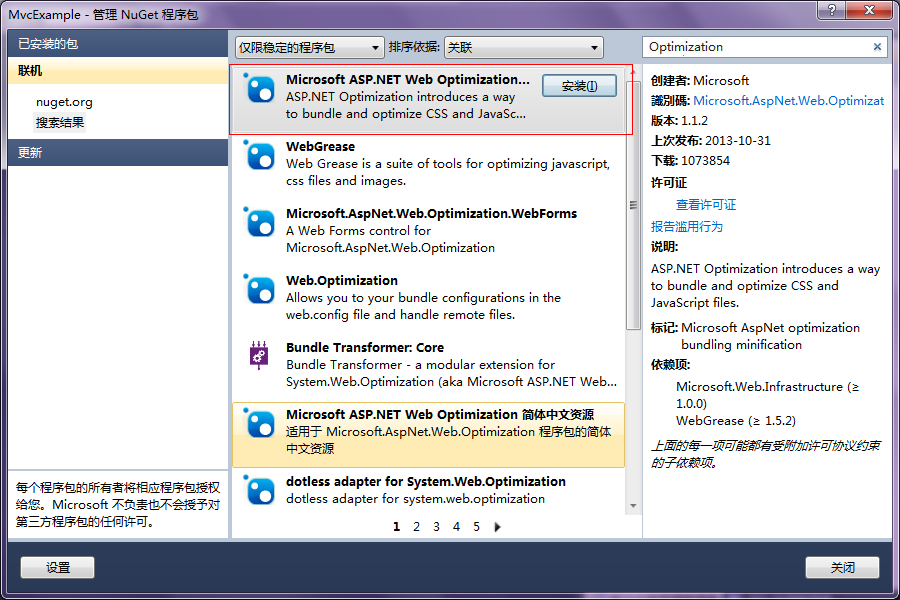
Task: Open the 查看许可证 link
Action: (x=706, y=204)
